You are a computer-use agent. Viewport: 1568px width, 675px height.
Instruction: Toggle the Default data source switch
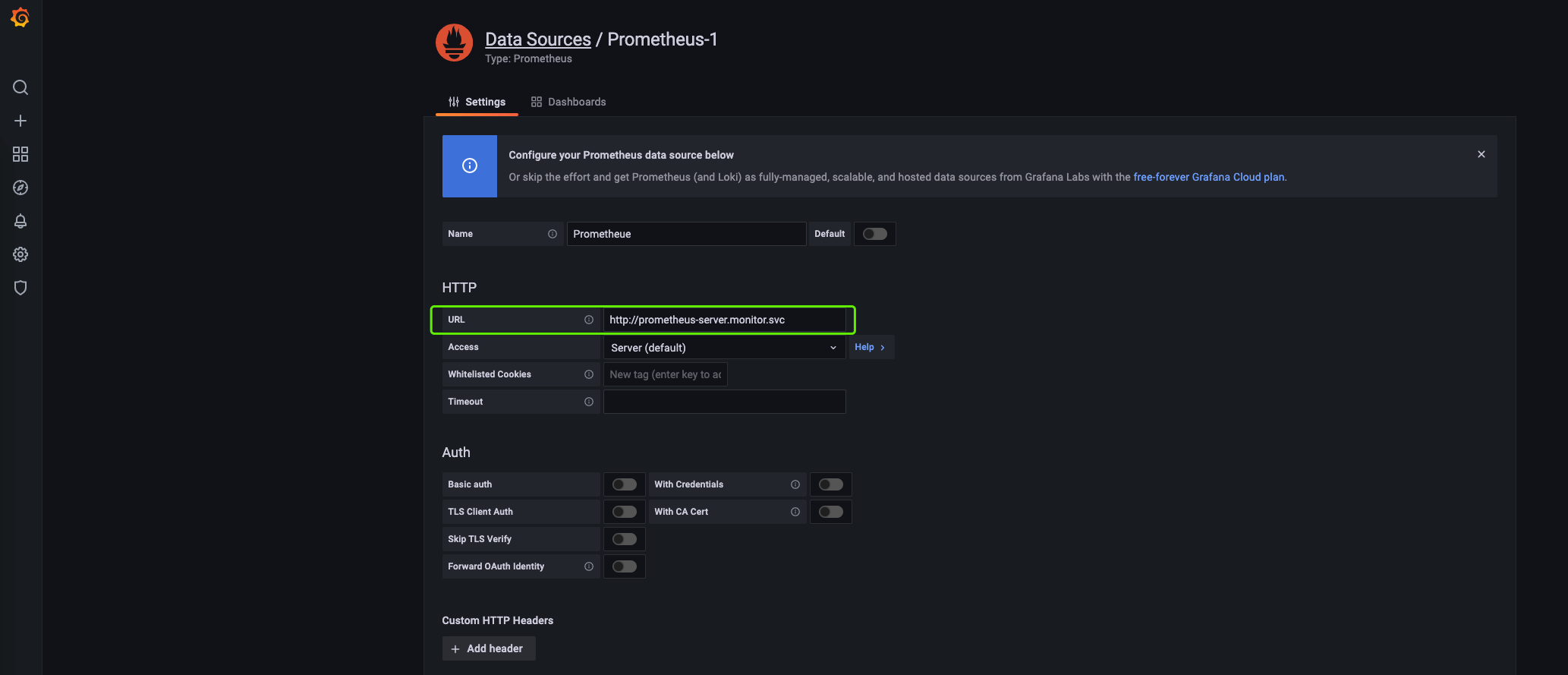874,234
